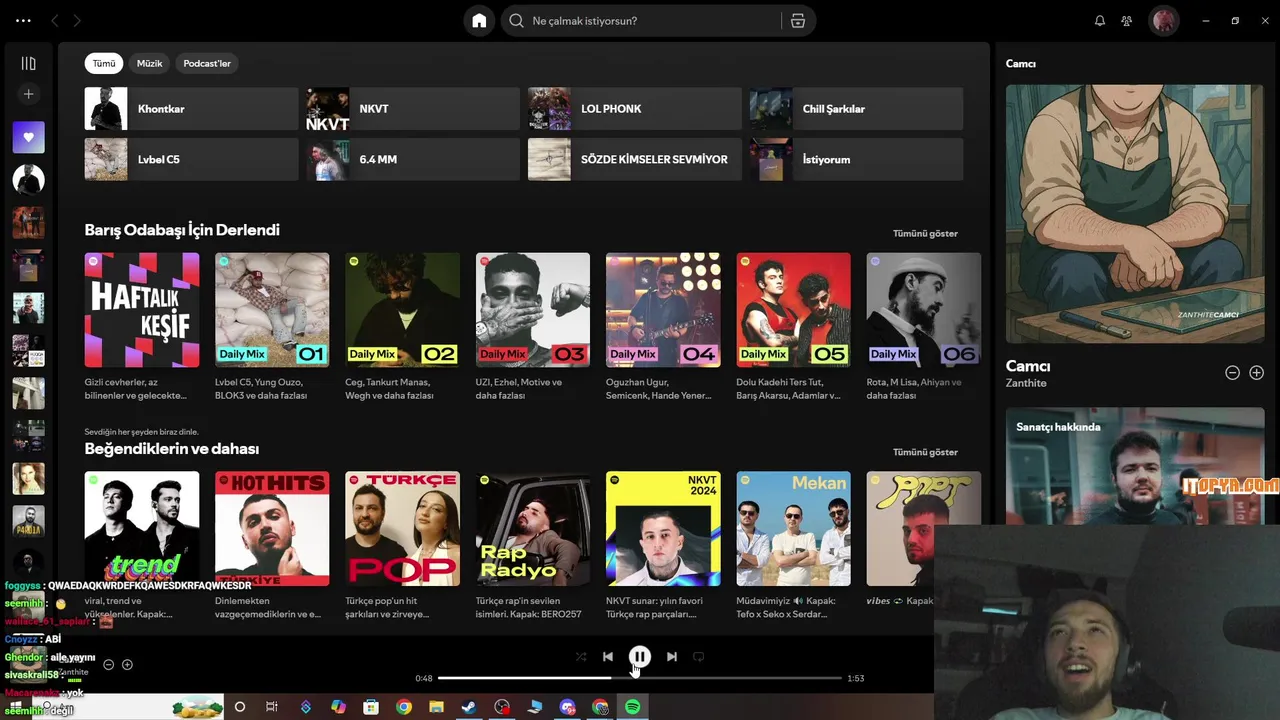Navigate forward with the right arrow
The image size is (1280, 720).
(77, 21)
